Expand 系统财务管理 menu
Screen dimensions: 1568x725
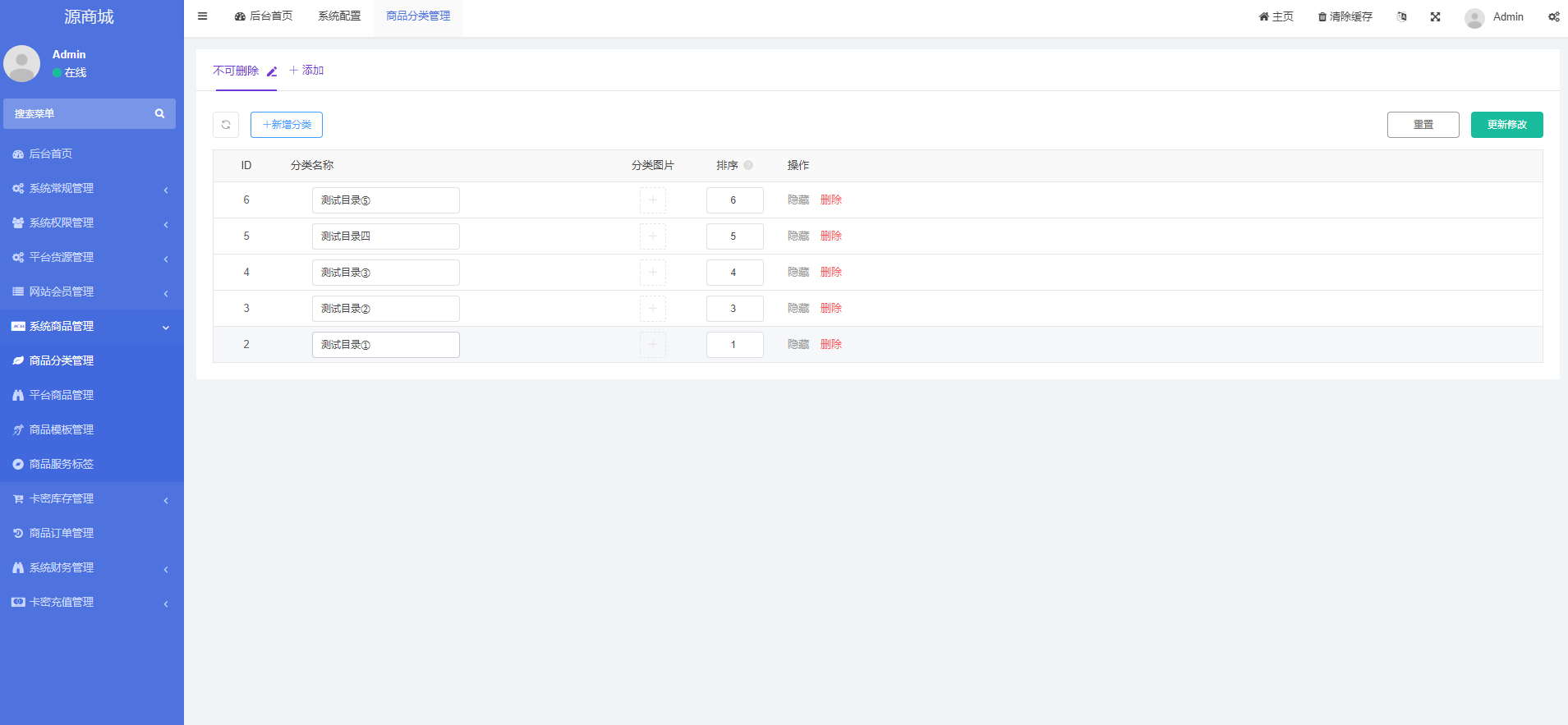92,567
